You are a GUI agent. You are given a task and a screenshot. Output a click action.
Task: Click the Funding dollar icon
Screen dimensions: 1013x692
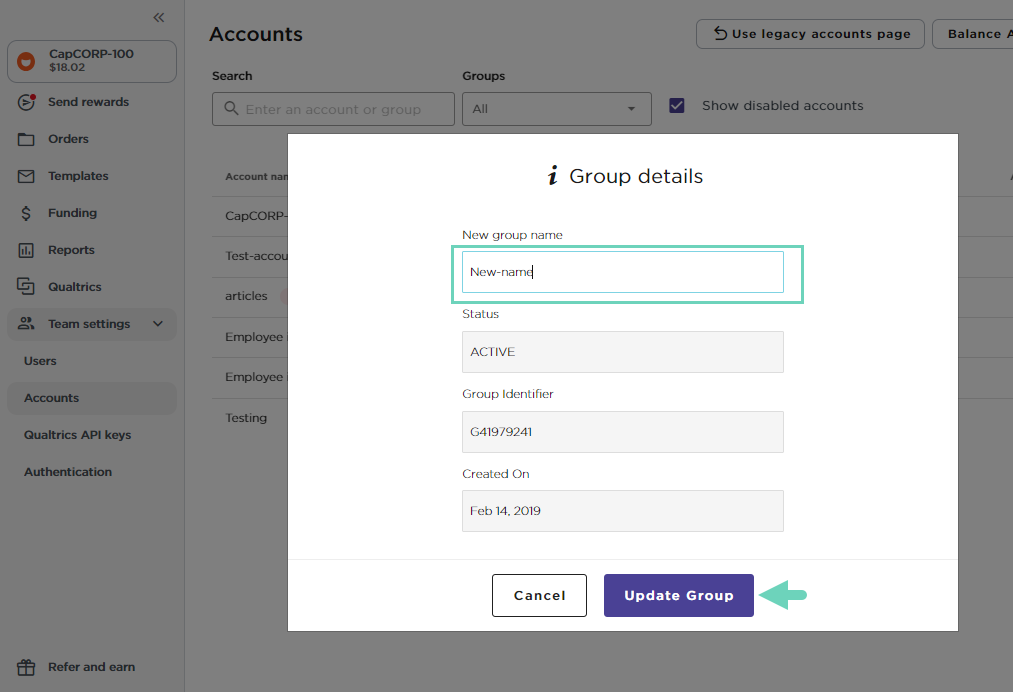click(x=27, y=213)
